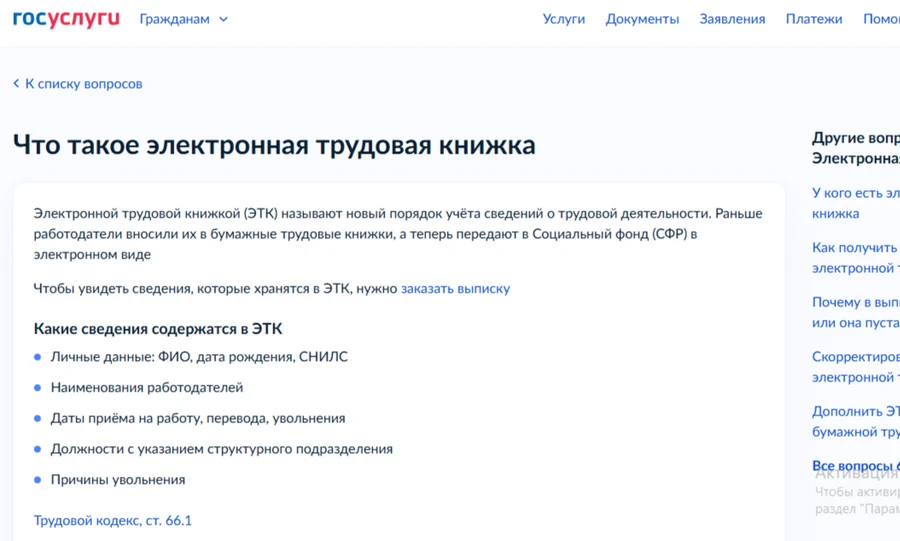The image size is (900, 541).
Task: Click bullet text Личные данные: ФИО, дата рождения, СНИЛС
Action: coord(199,357)
